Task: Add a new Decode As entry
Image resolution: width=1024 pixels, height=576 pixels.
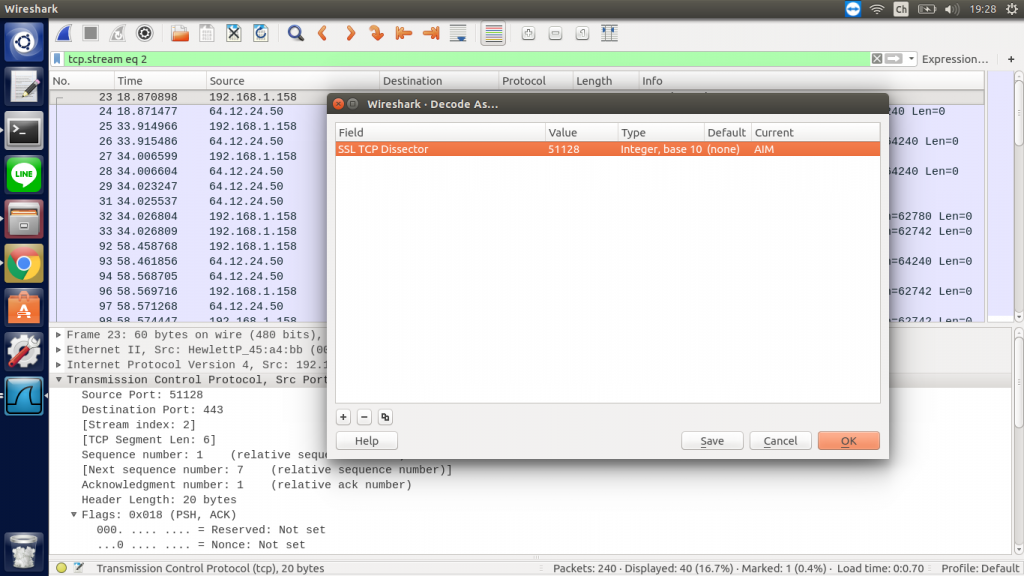Action: coord(343,417)
